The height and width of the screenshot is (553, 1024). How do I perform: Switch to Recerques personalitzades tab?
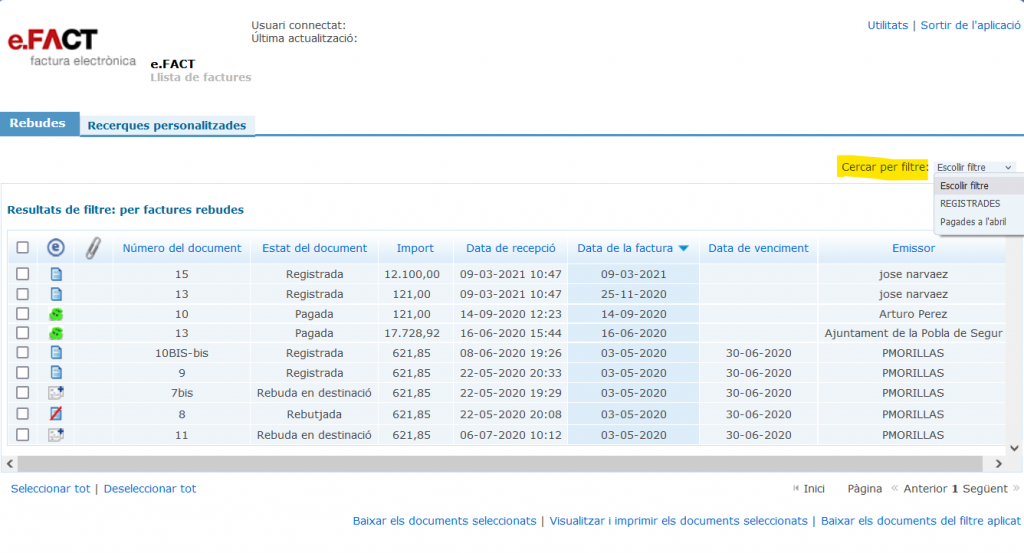point(166,126)
